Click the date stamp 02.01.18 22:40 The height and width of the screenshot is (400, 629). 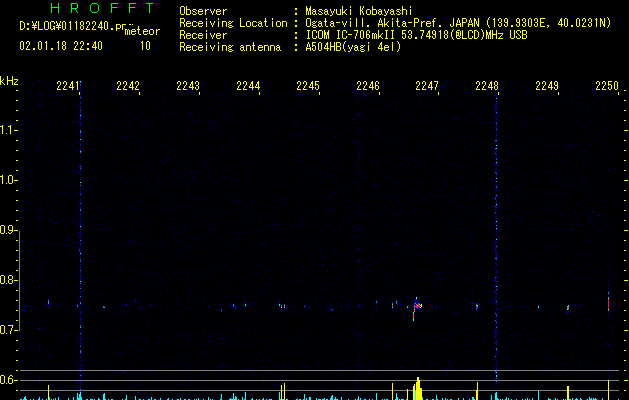pos(61,46)
